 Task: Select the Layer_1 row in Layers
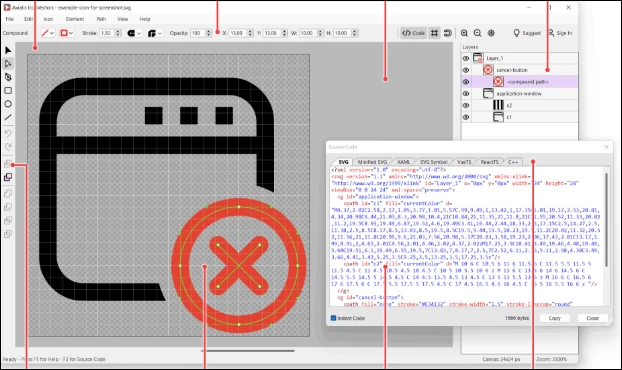tap(520, 58)
